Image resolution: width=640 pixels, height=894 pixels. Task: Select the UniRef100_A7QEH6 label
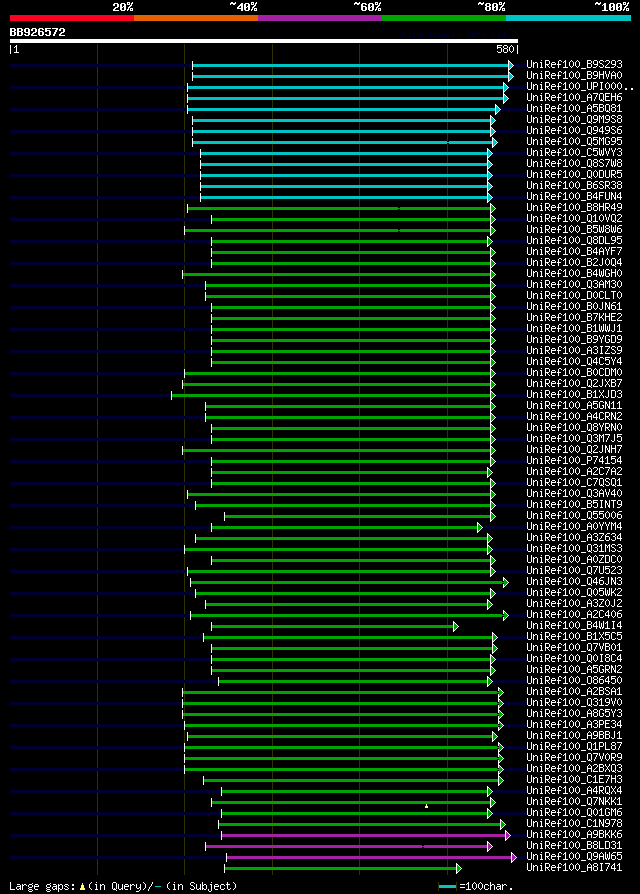574,97
